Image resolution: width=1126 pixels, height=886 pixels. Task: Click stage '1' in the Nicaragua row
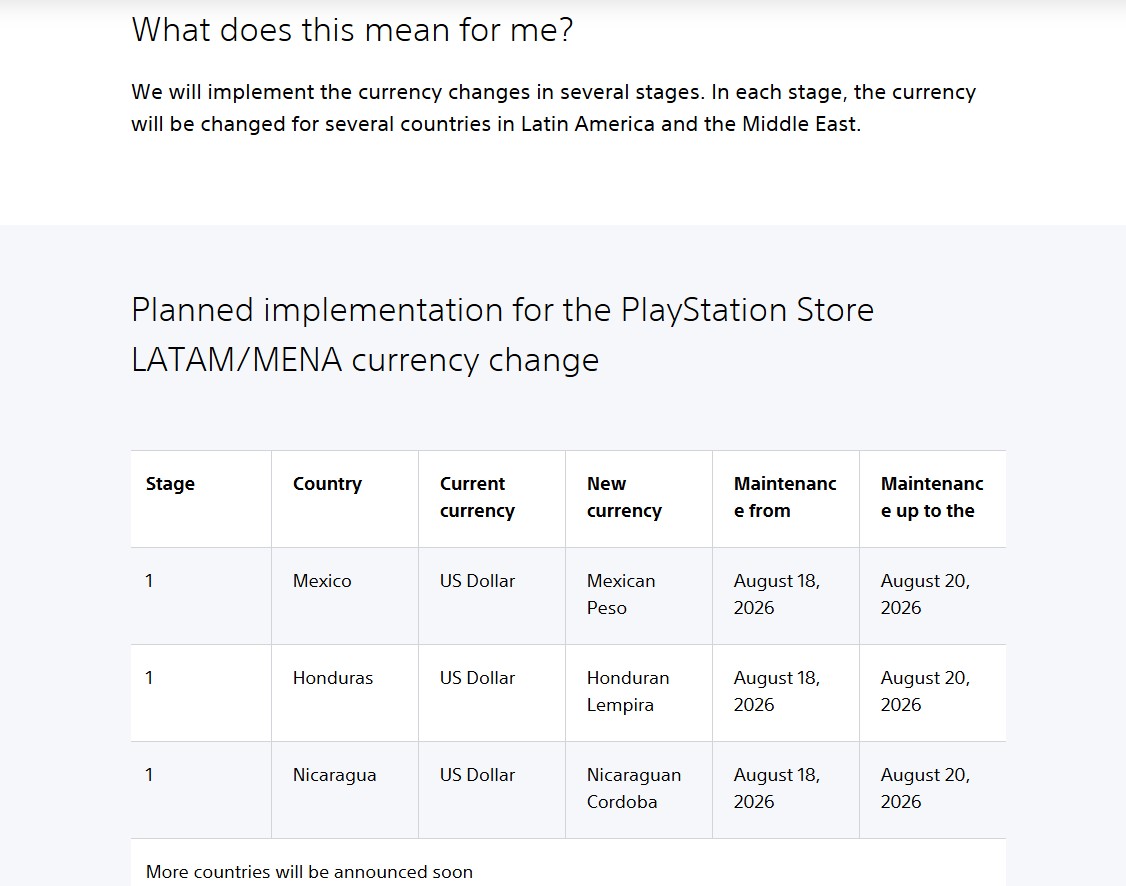pyautogui.click(x=149, y=775)
